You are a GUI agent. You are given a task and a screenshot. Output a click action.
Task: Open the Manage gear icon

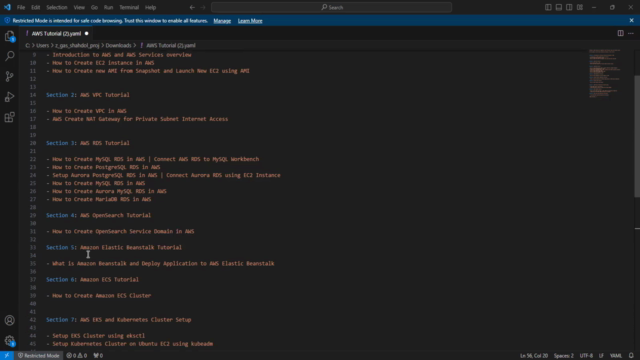(9, 340)
